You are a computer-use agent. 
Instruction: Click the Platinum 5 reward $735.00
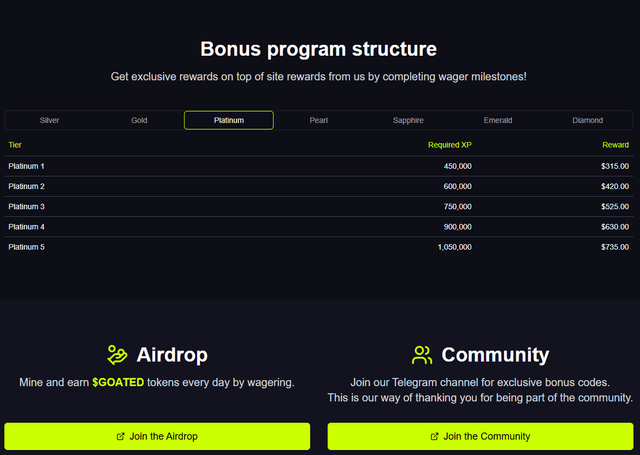[615, 247]
